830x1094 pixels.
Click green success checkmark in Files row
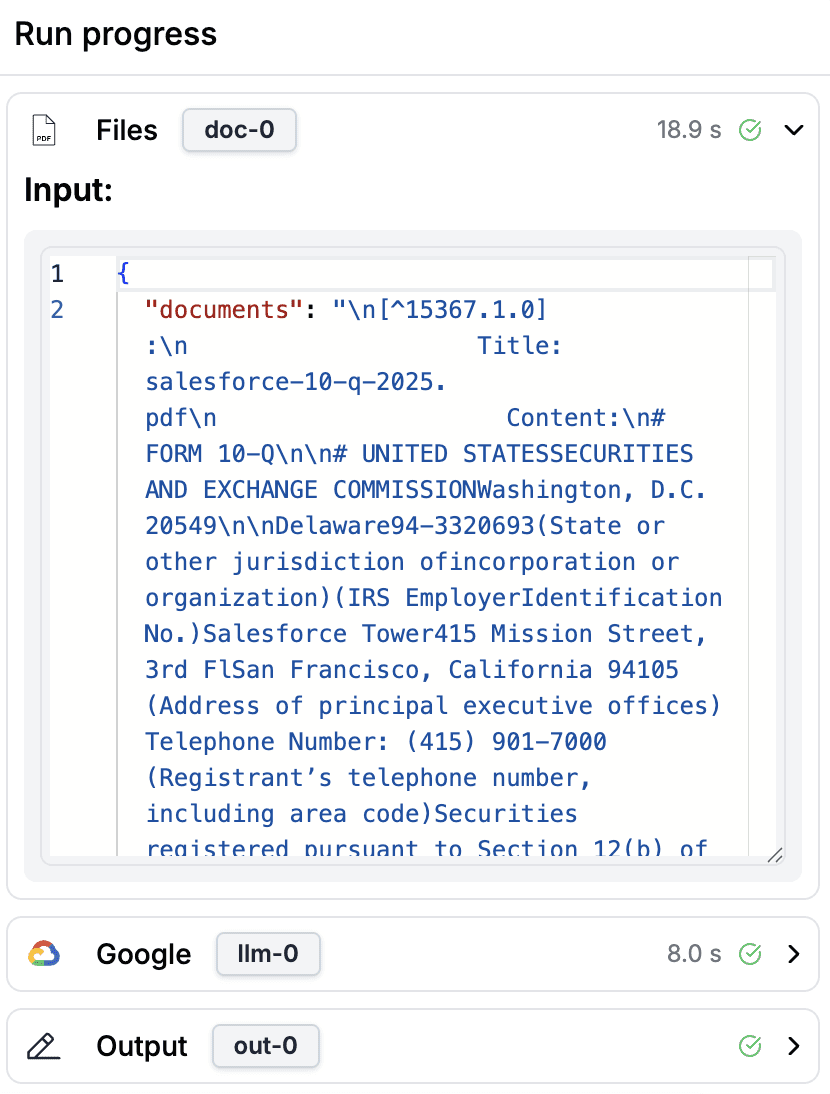750,130
